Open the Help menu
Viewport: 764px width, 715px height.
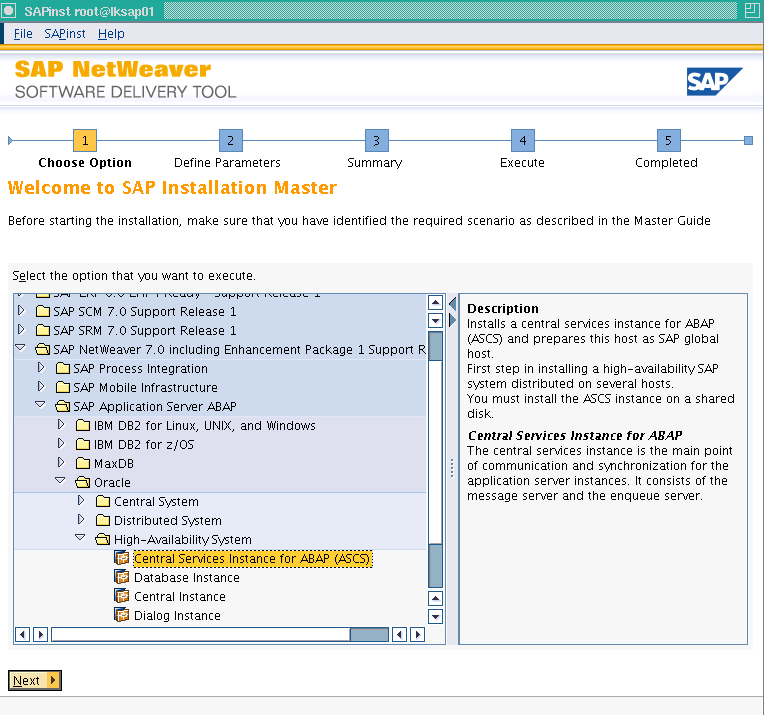pos(111,34)
